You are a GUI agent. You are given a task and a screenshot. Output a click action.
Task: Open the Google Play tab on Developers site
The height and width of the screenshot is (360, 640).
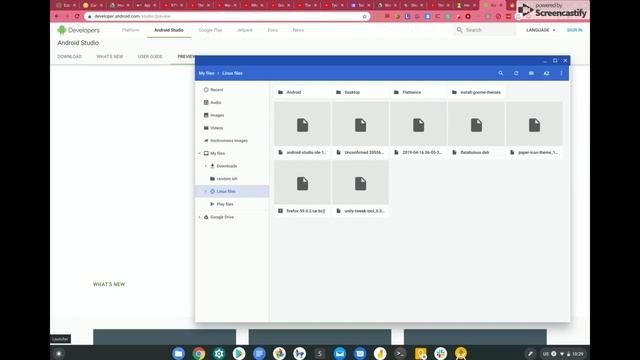pyautogui.click(x=210, y=30)
